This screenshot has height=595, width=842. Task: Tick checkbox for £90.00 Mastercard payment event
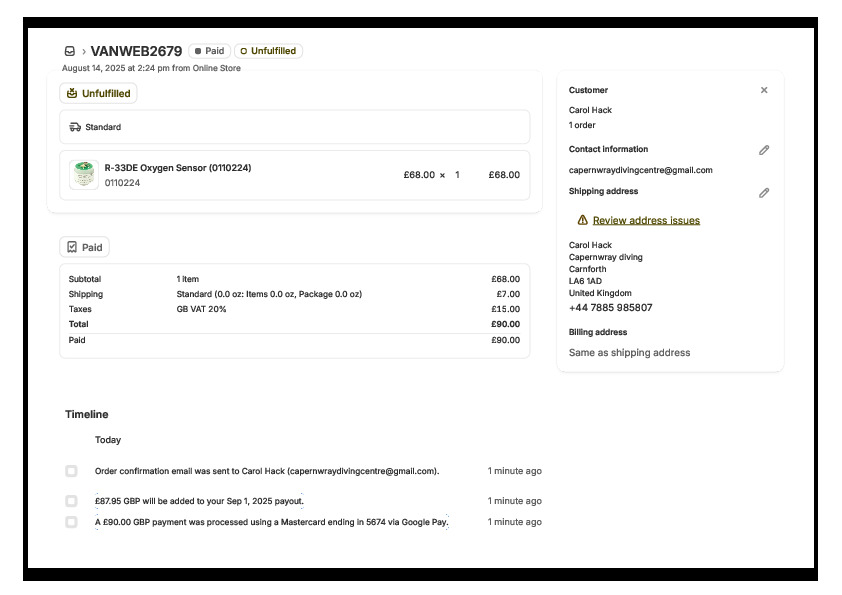pos(71,522)
